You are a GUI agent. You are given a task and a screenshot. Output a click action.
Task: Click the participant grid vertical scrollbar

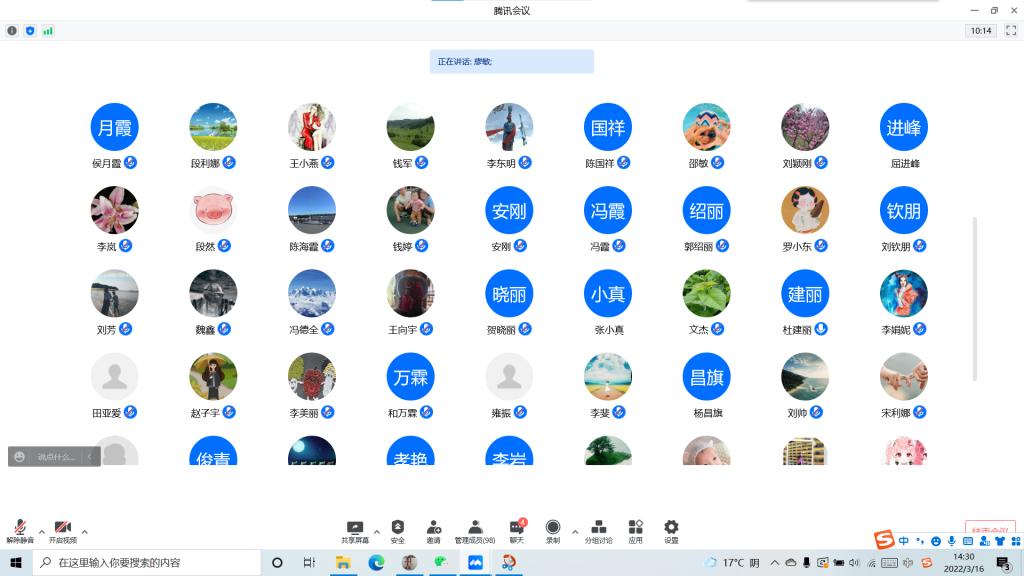(x=975, y=298)
